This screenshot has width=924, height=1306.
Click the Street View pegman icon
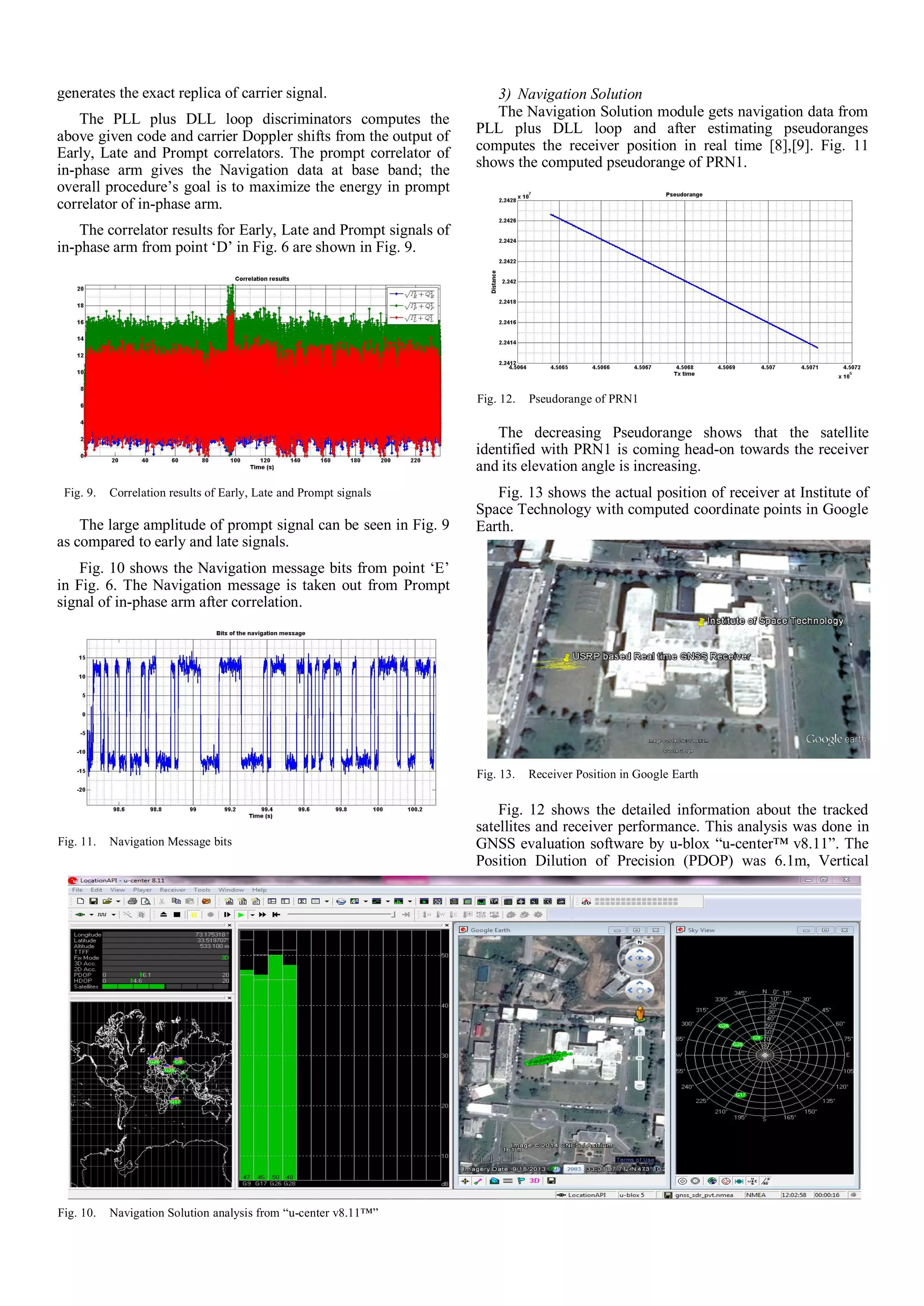[x=640, y=1014]
